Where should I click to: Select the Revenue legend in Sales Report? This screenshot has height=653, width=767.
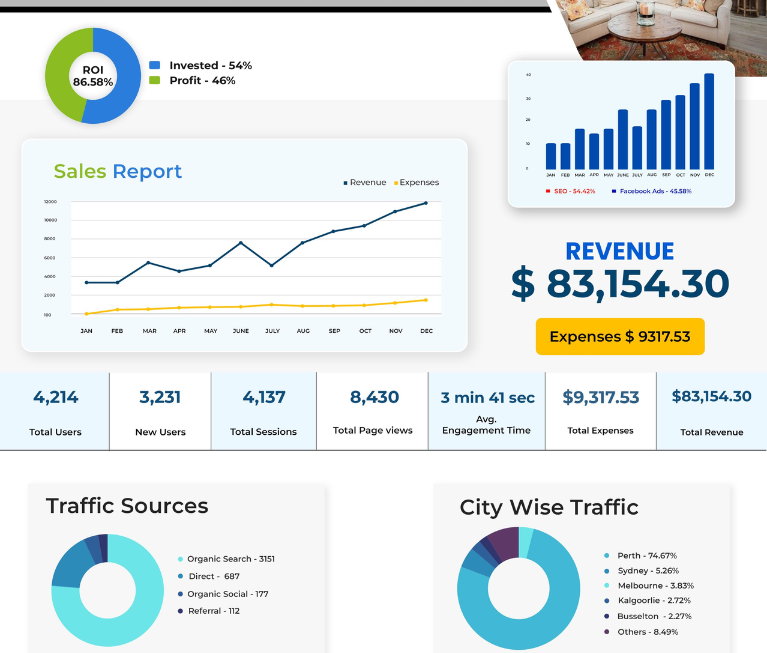coord(365,182)
